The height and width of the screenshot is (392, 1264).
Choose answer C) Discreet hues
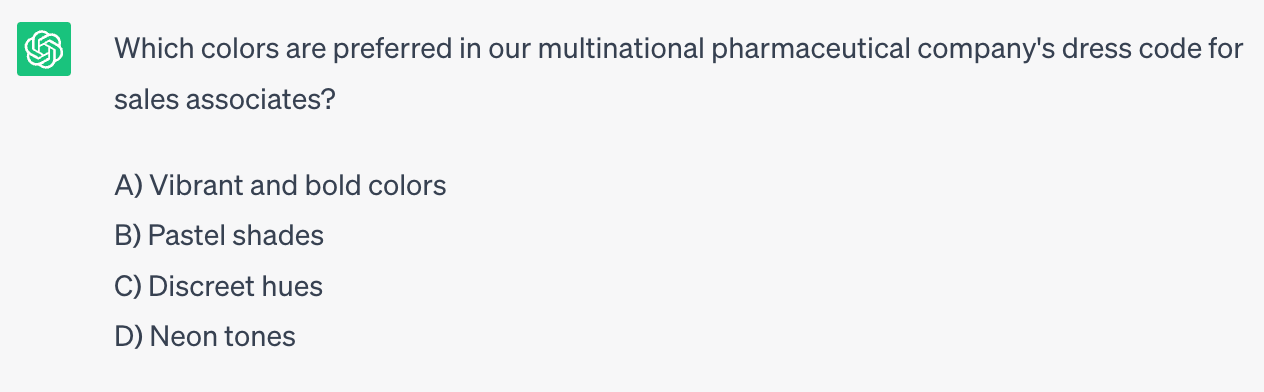tap(219, 287)
